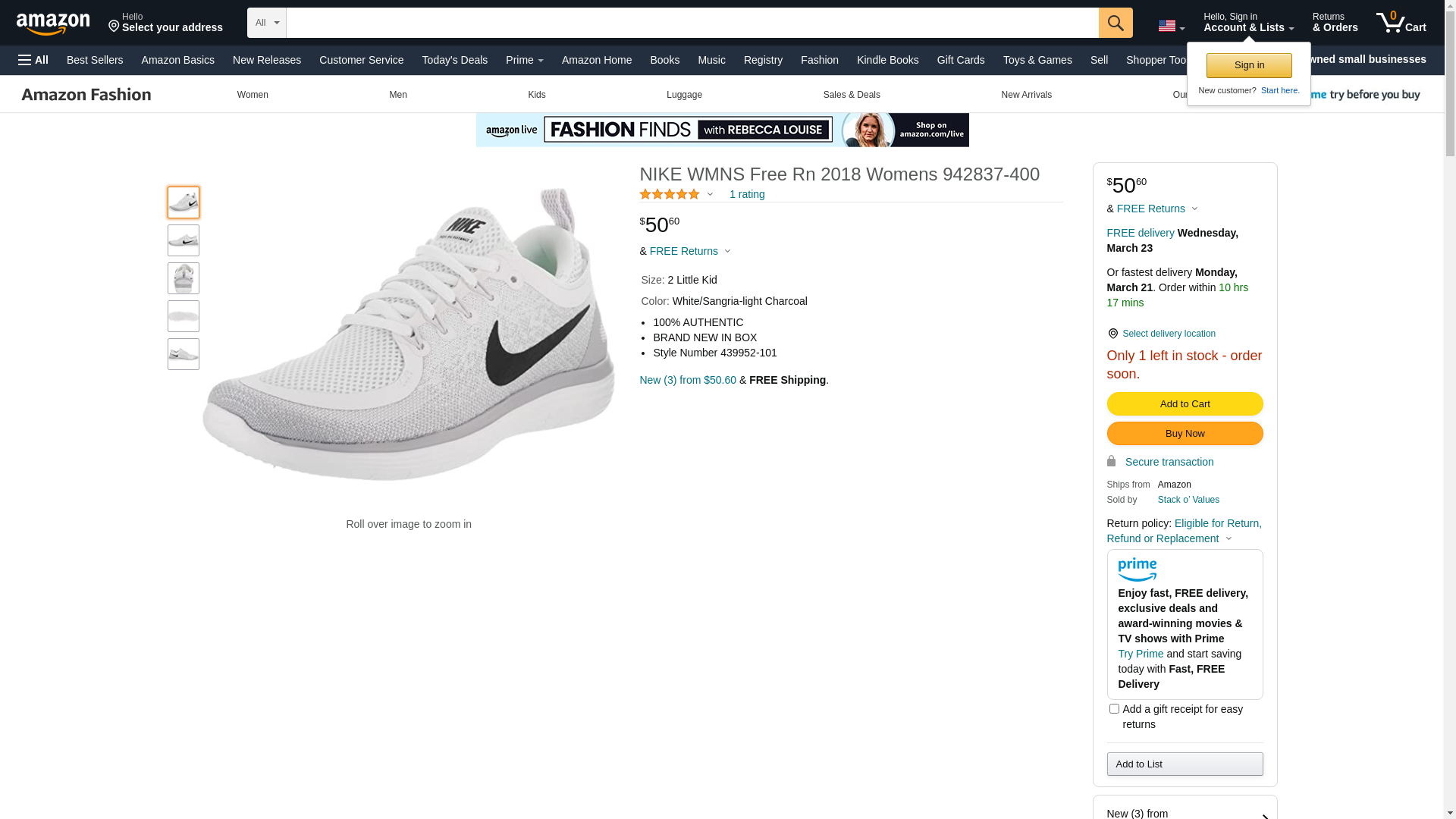
Task: Select the third shoe thumbnail image
Action: point(184,278)
